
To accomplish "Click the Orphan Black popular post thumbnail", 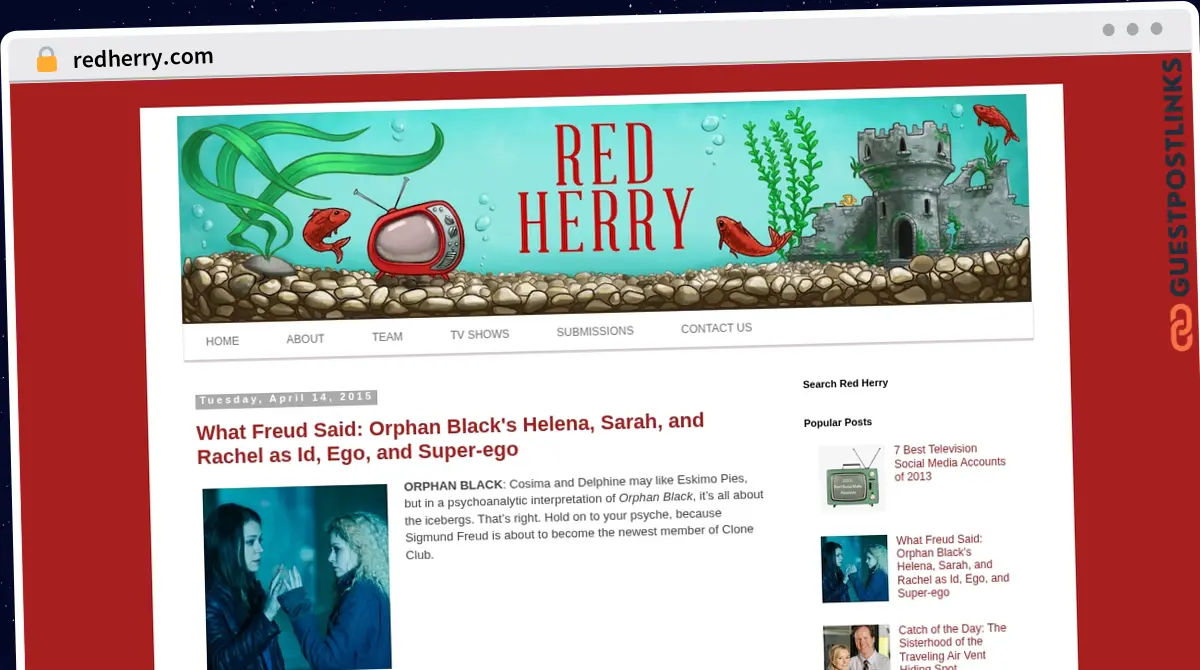I will [x=855, y=568].
